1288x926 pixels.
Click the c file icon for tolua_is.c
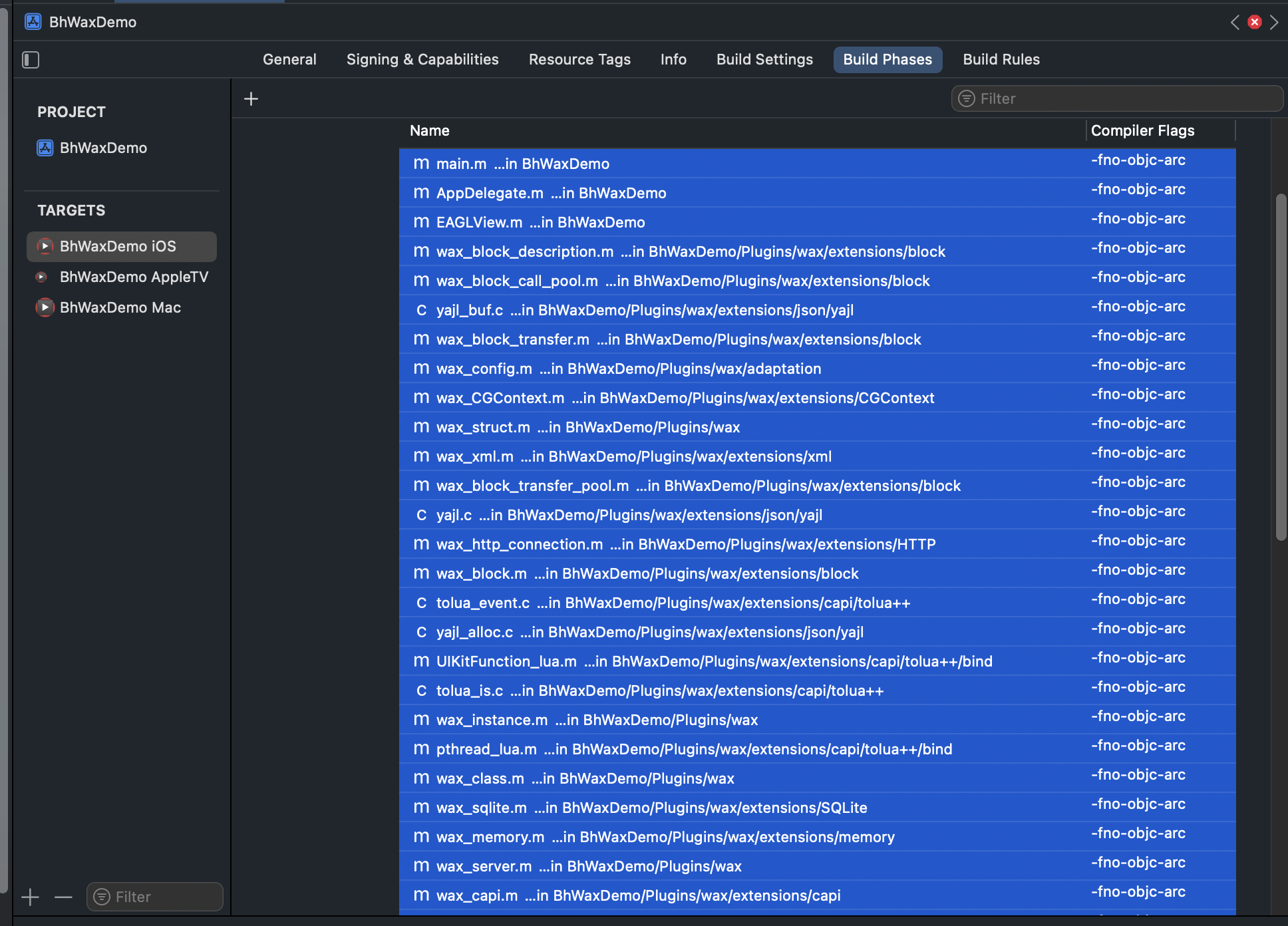click(x=421, y=691)
